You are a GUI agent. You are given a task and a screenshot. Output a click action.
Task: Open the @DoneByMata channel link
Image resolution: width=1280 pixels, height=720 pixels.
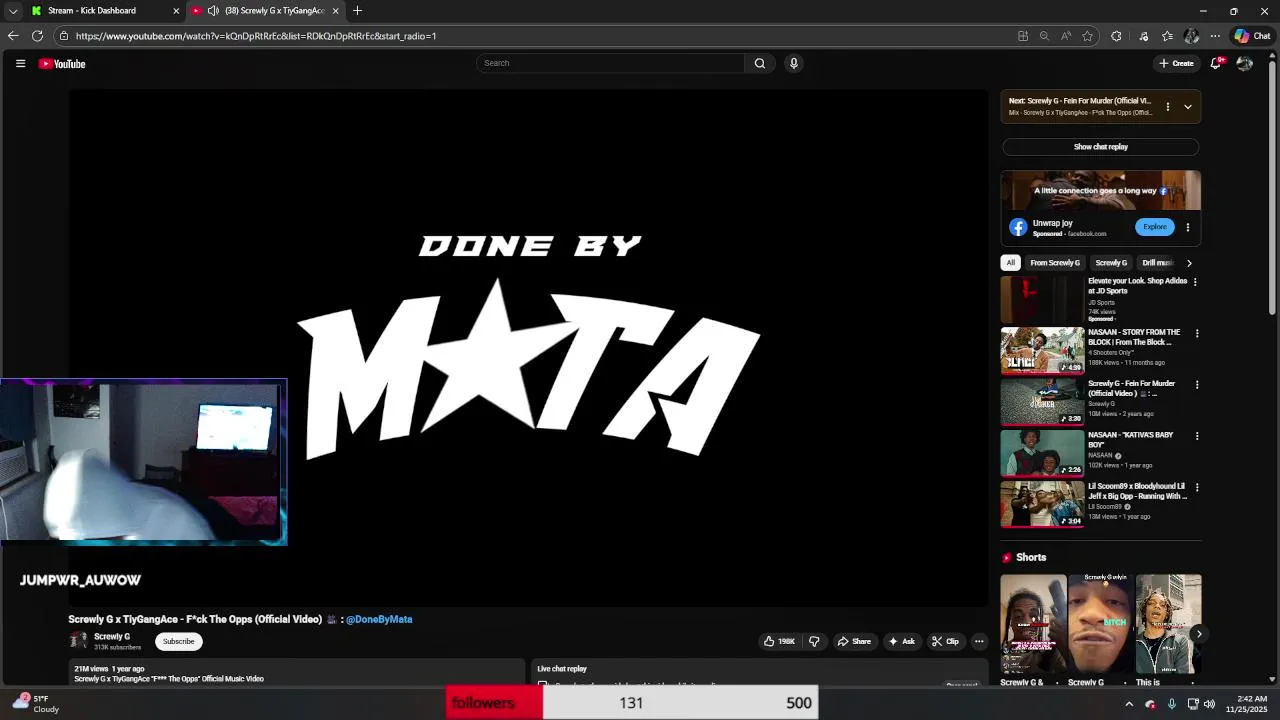[379, 619]
